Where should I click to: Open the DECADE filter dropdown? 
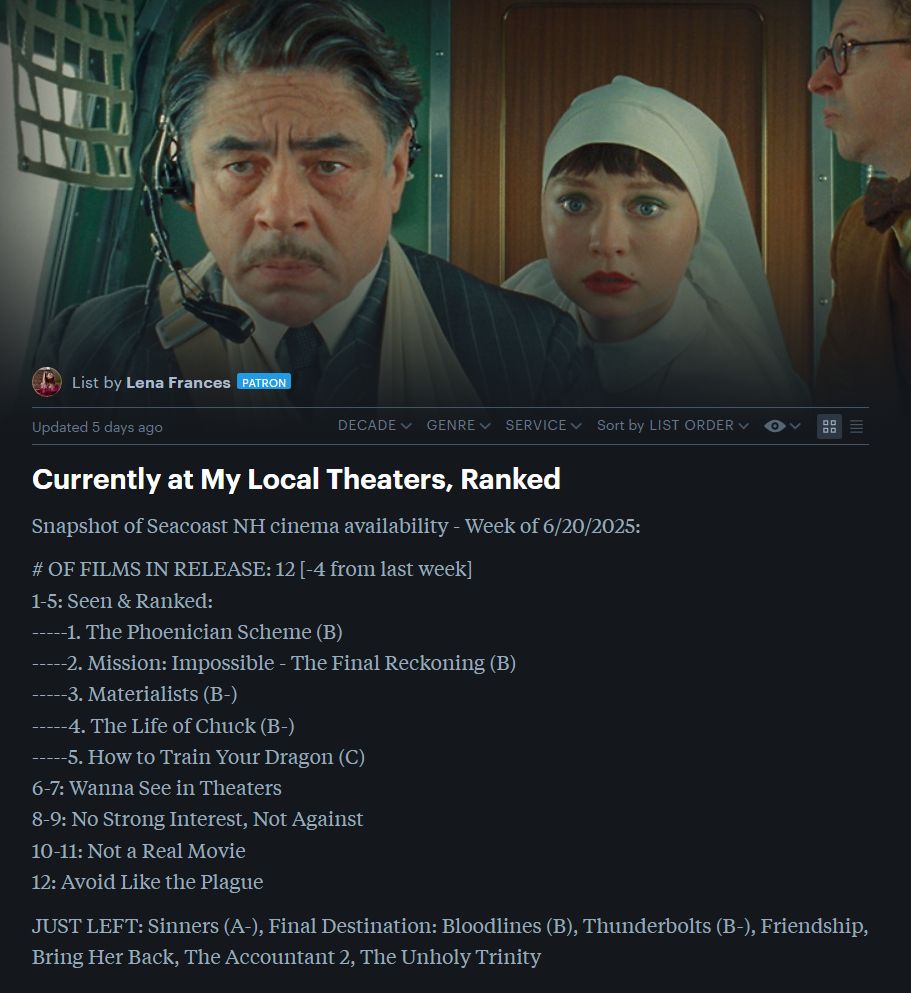point(375,426)
